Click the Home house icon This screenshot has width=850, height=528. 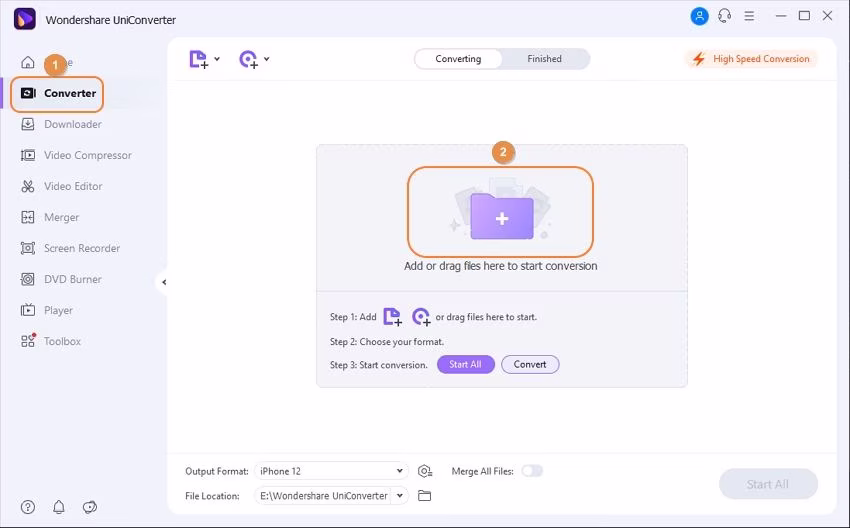point(28,62)
